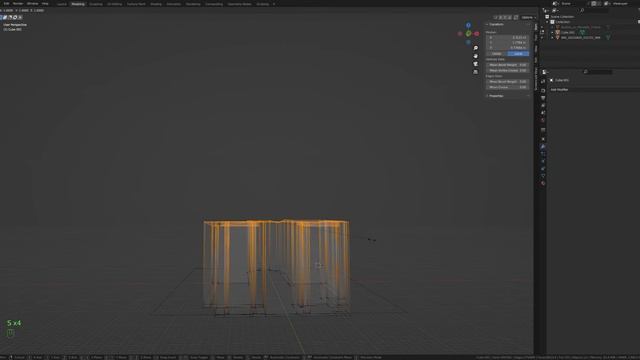
Task: Switch to the UV Editing workspace tab
Action: click(x=115, y=4)
